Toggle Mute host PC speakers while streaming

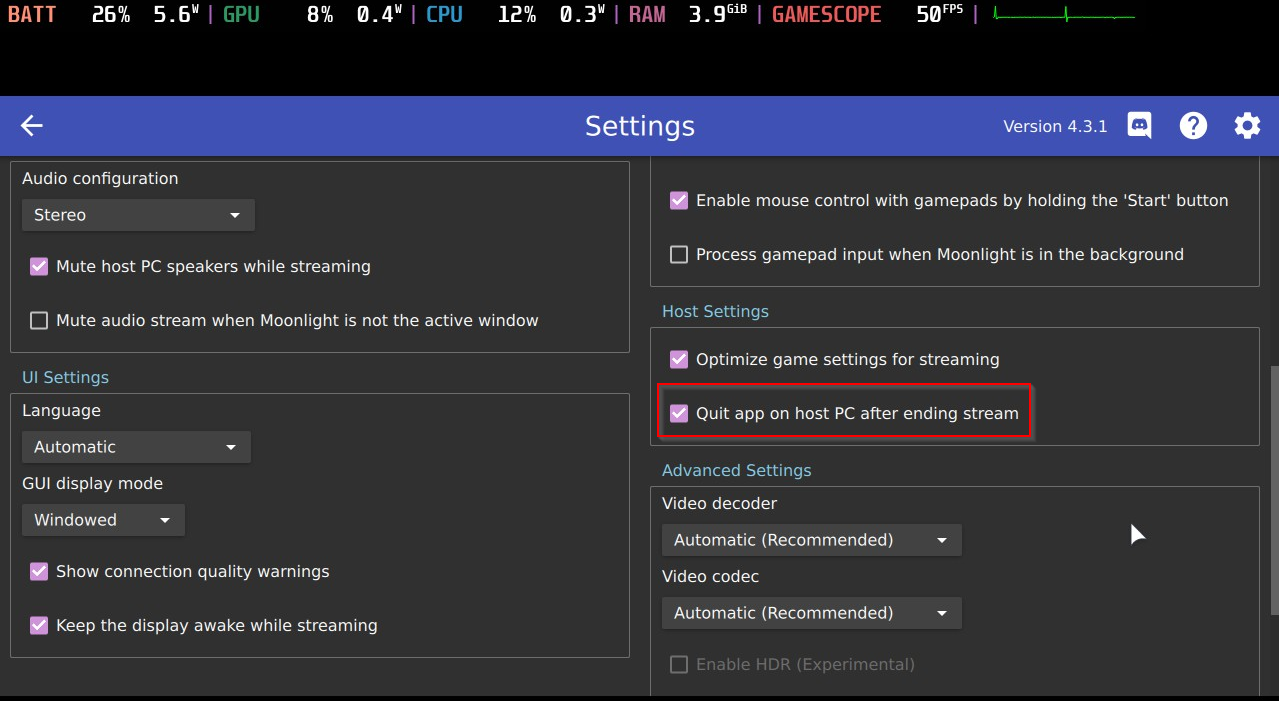point(39,267)
